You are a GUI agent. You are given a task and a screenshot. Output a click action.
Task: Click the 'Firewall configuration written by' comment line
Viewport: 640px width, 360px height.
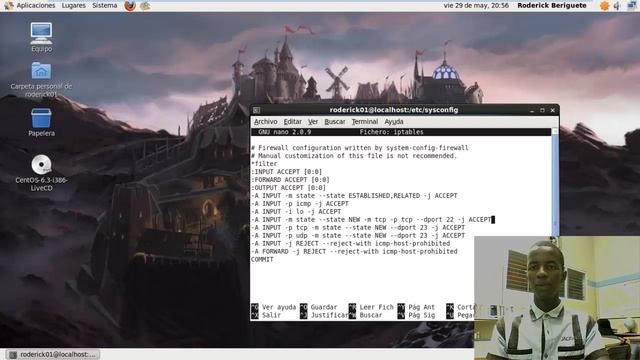point(360,148)
